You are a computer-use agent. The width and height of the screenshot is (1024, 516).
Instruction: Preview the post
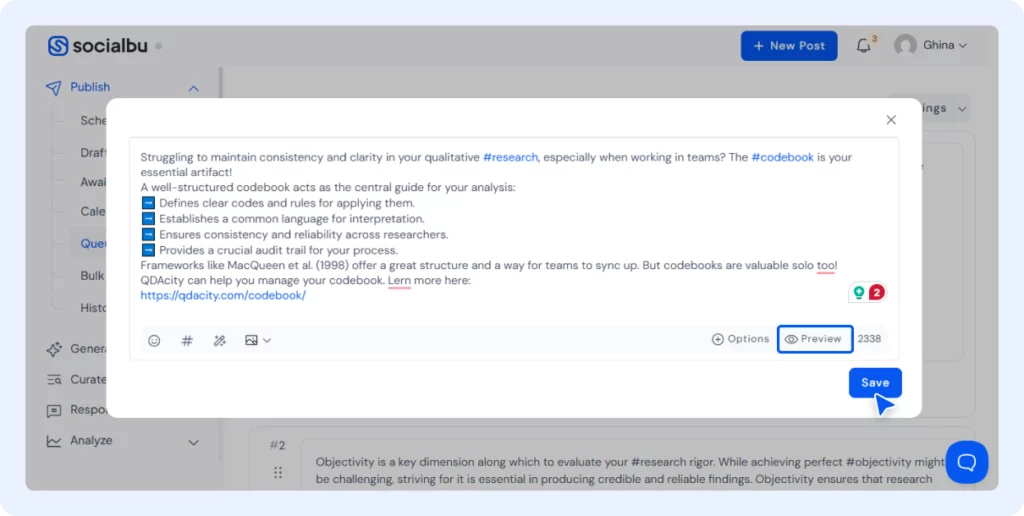pos(815,339)
